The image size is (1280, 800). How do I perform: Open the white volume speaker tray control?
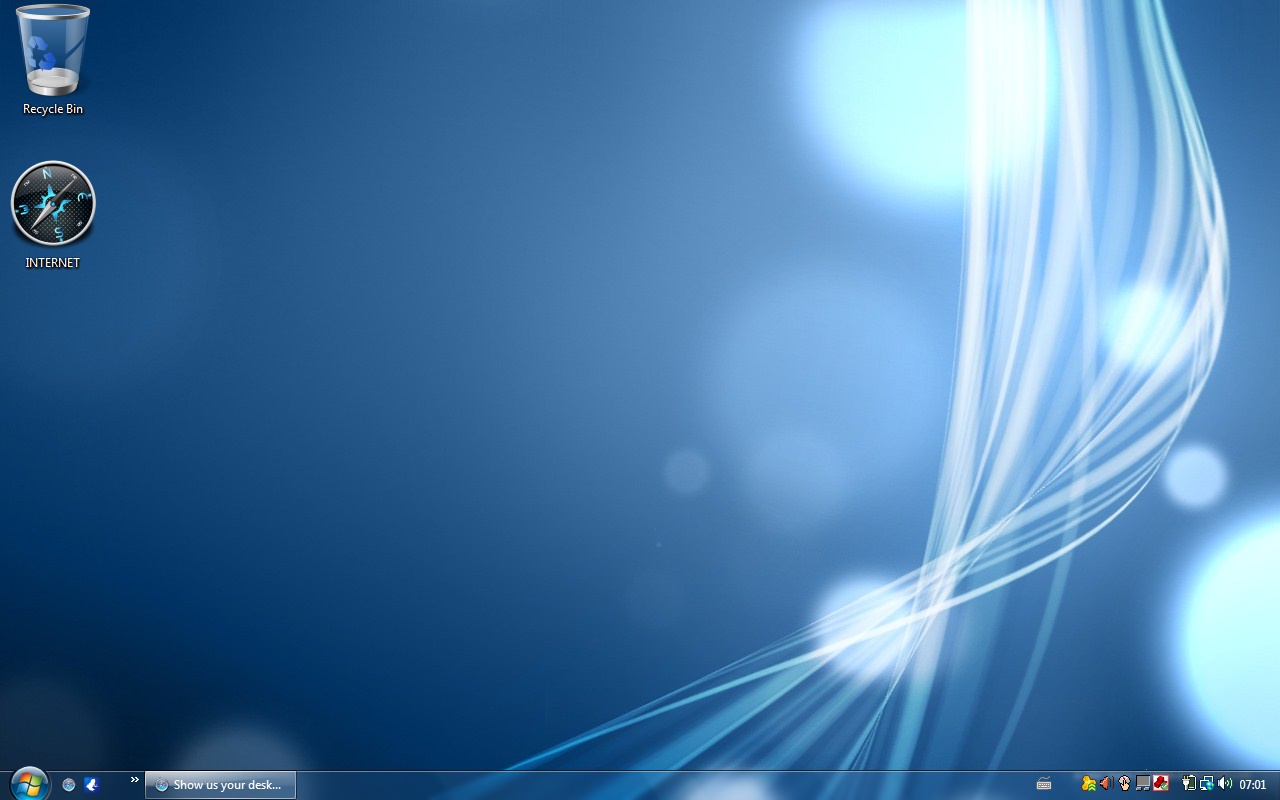coord(1225,784)
